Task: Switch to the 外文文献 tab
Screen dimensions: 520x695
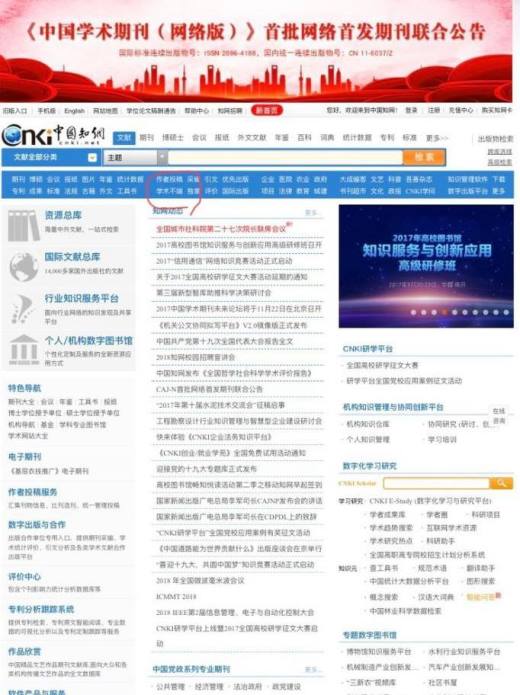Action: point(252,138)
